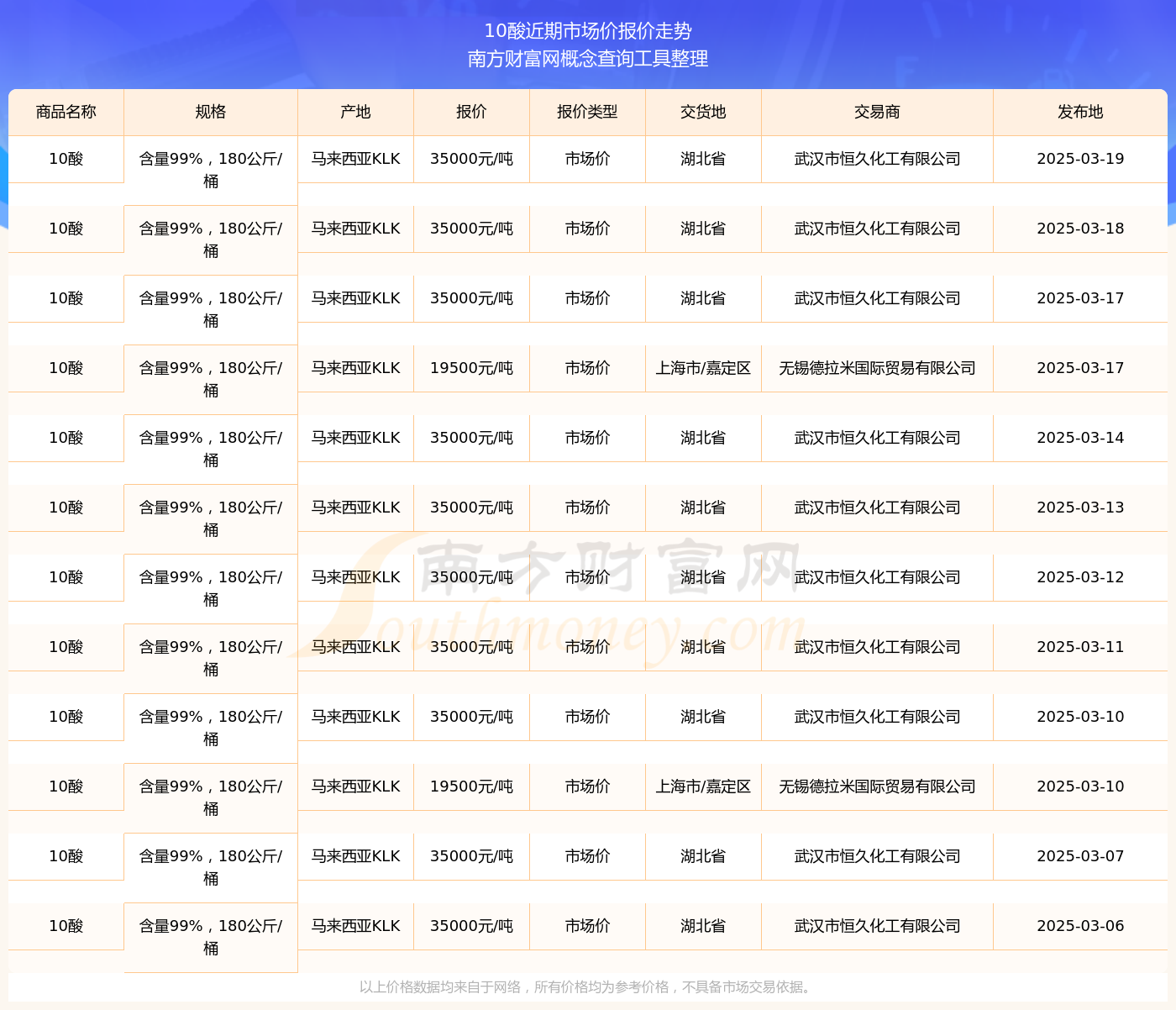Select the title 10酸近期市场价报价走势

coord(588,31)
